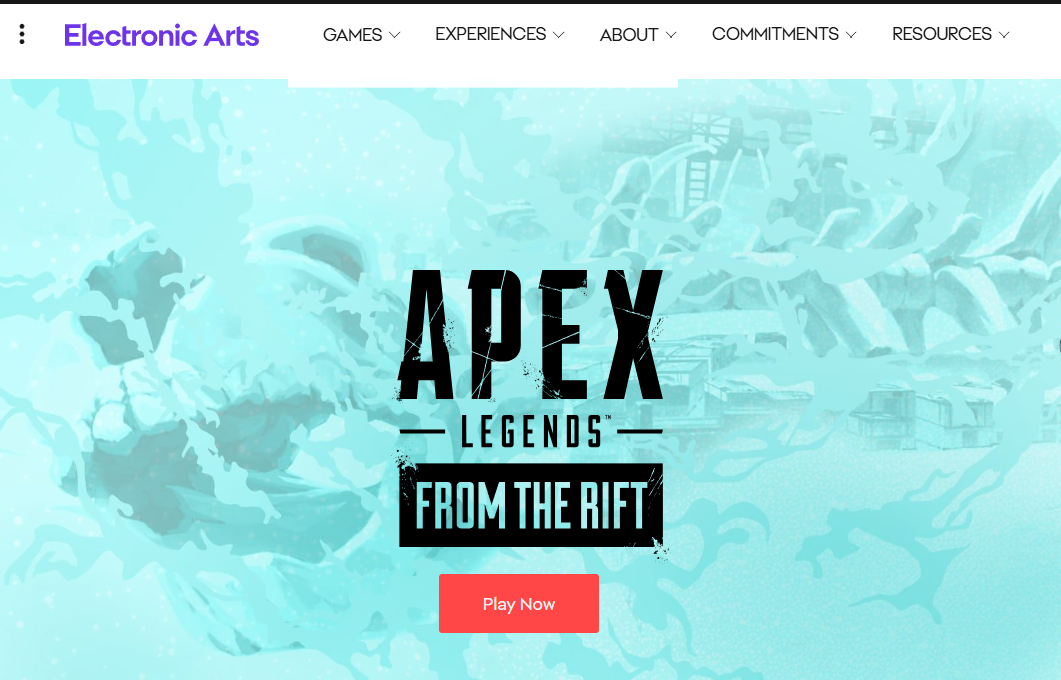The image size is (1061, 680).
Task: Click the red Play Now button
Action: [519, 604]
